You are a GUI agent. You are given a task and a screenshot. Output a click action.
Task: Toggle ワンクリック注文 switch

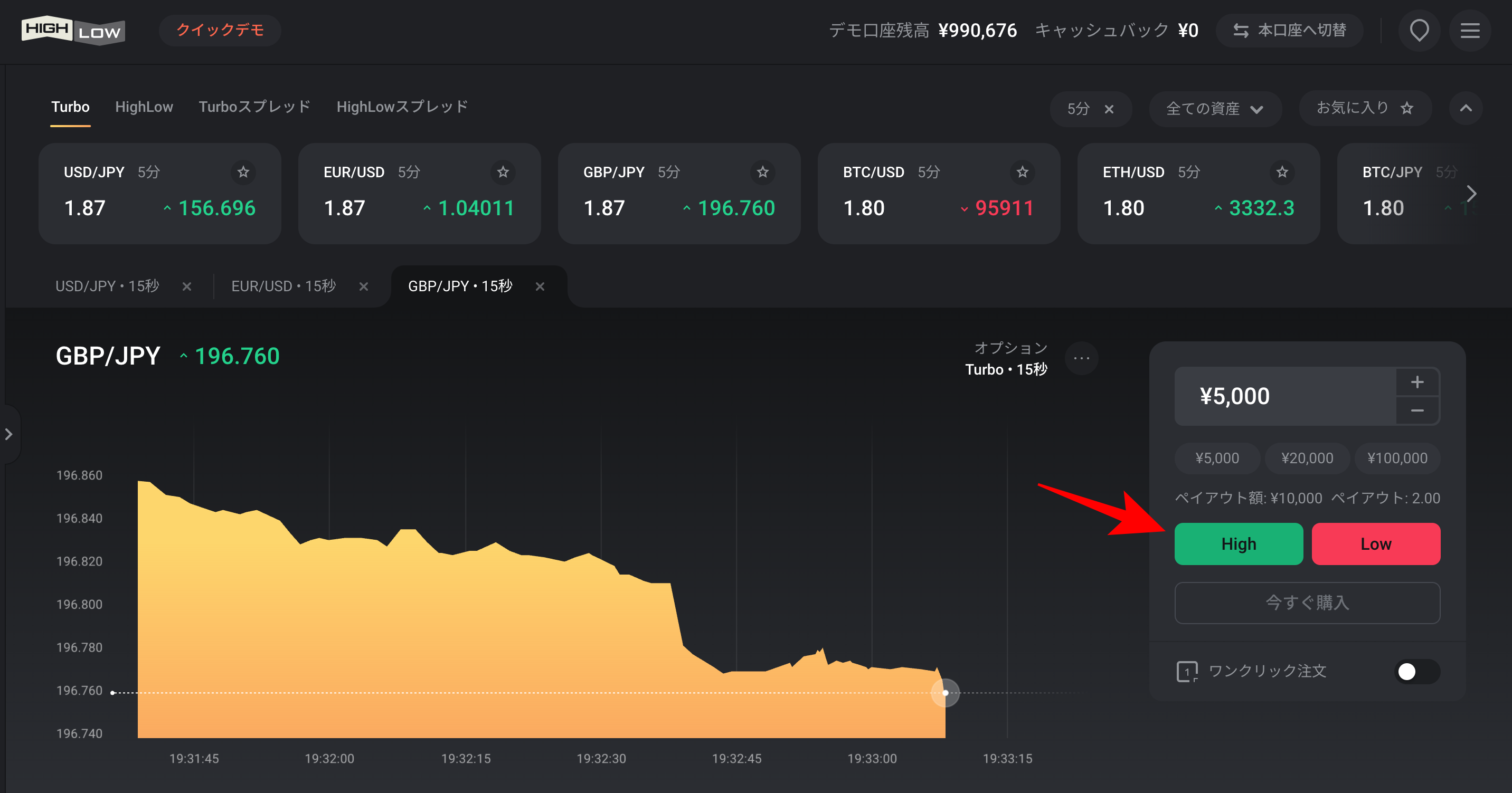1417,672
